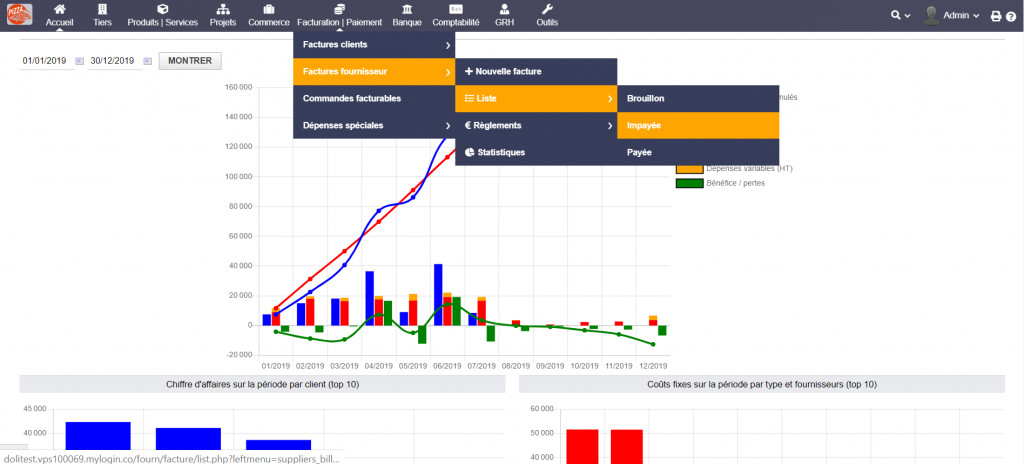The image size is (1024, 464).
Task: Open start date calendar picker
Action: point(78,61)
